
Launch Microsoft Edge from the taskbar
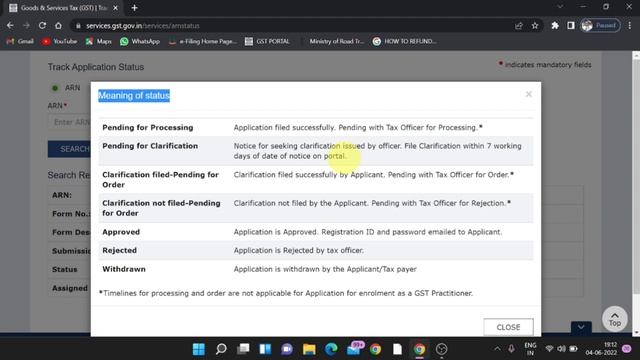[331, 349]
